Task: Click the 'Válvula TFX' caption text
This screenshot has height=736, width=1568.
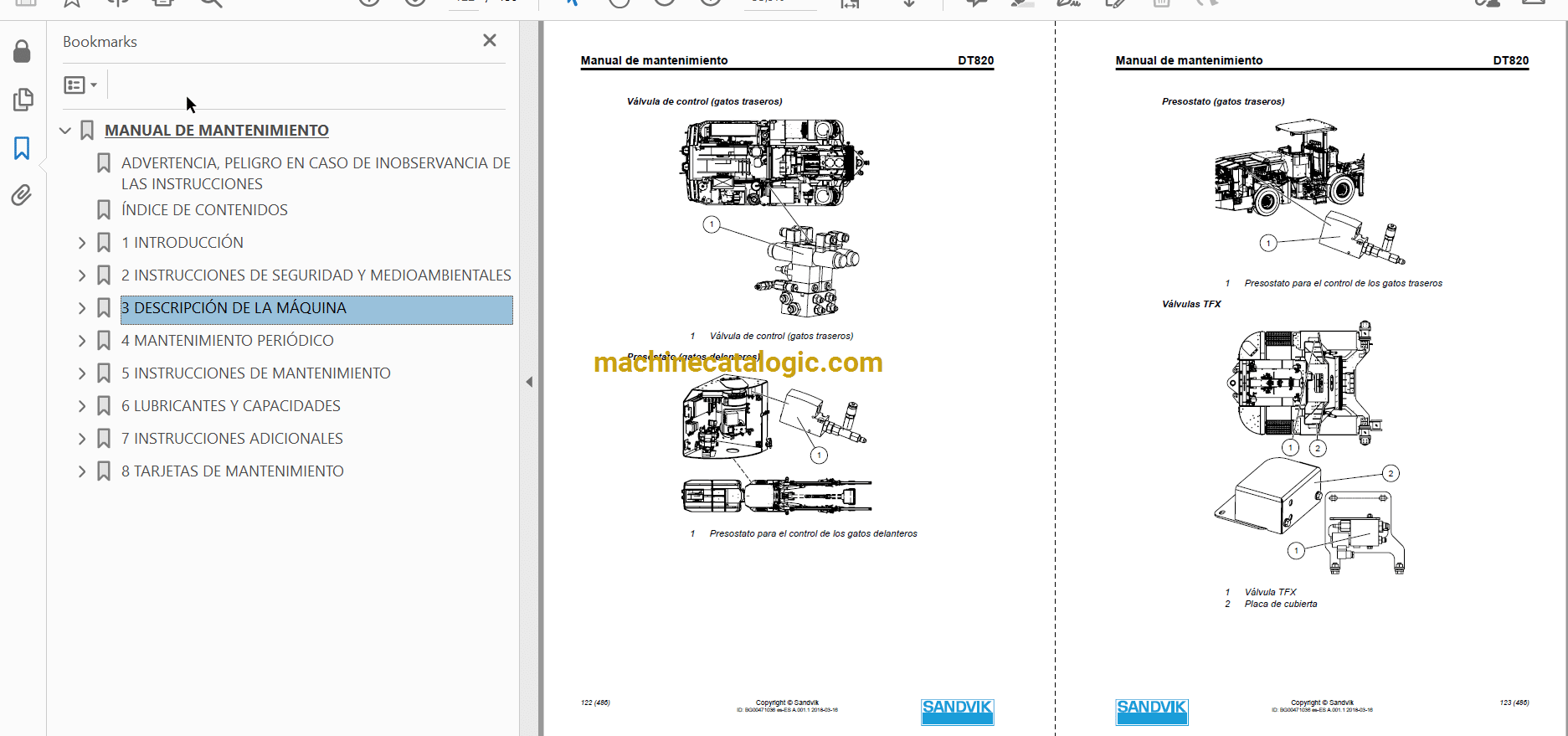Action: pyautogui.click(x=1270, y=592)
